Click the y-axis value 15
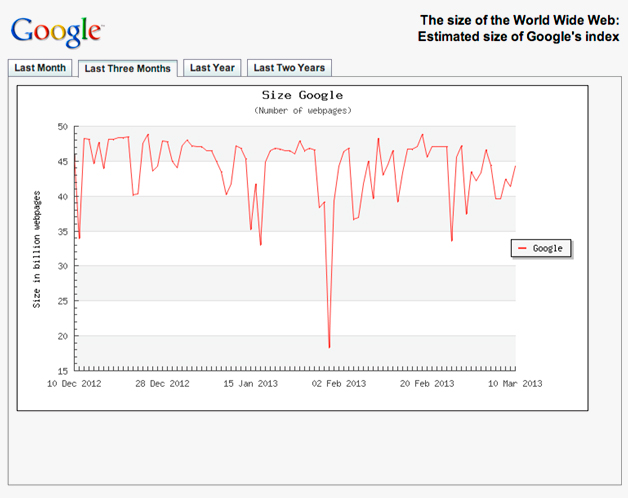Screen dimensions: 628x498 (x=63, y=371)
